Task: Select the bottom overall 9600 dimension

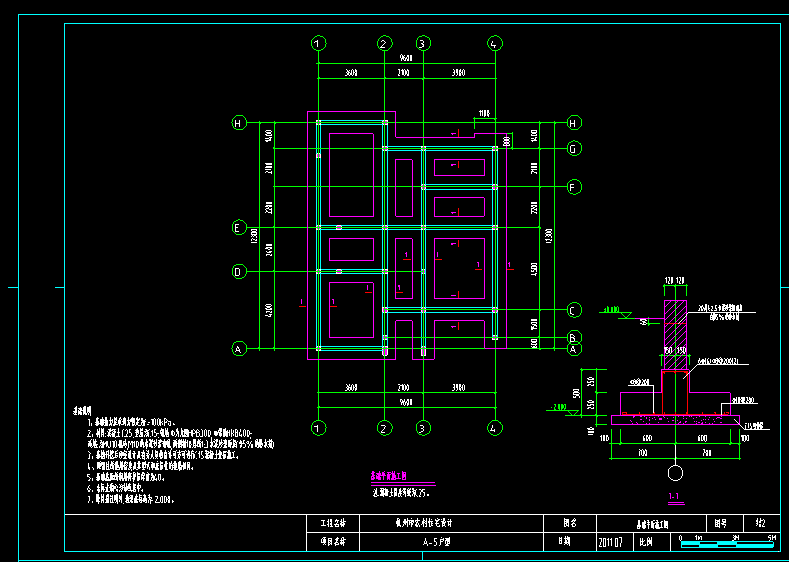Action: (x=406, y=403)
